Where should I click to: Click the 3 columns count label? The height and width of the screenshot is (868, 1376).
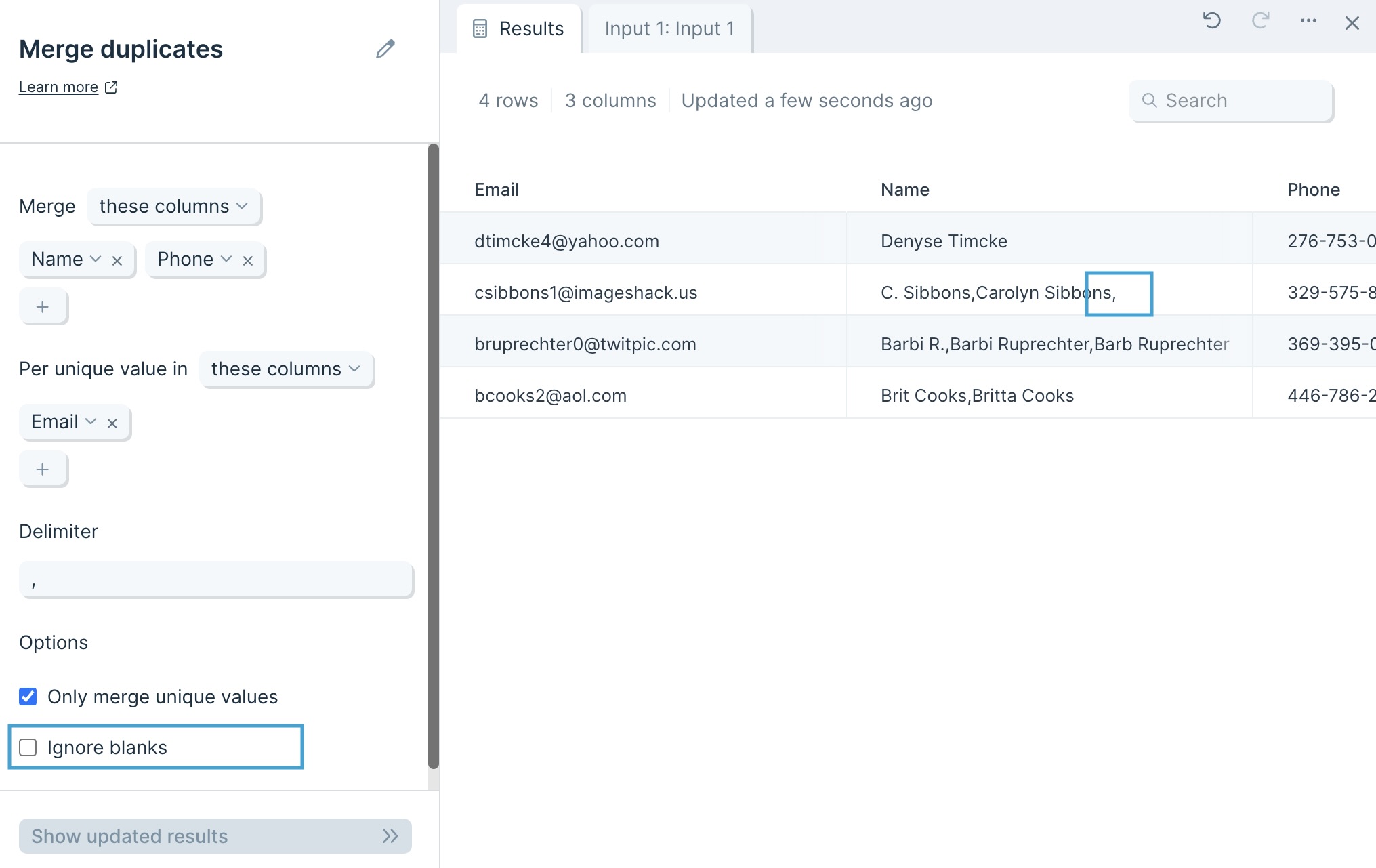click(x=610, y=100)
